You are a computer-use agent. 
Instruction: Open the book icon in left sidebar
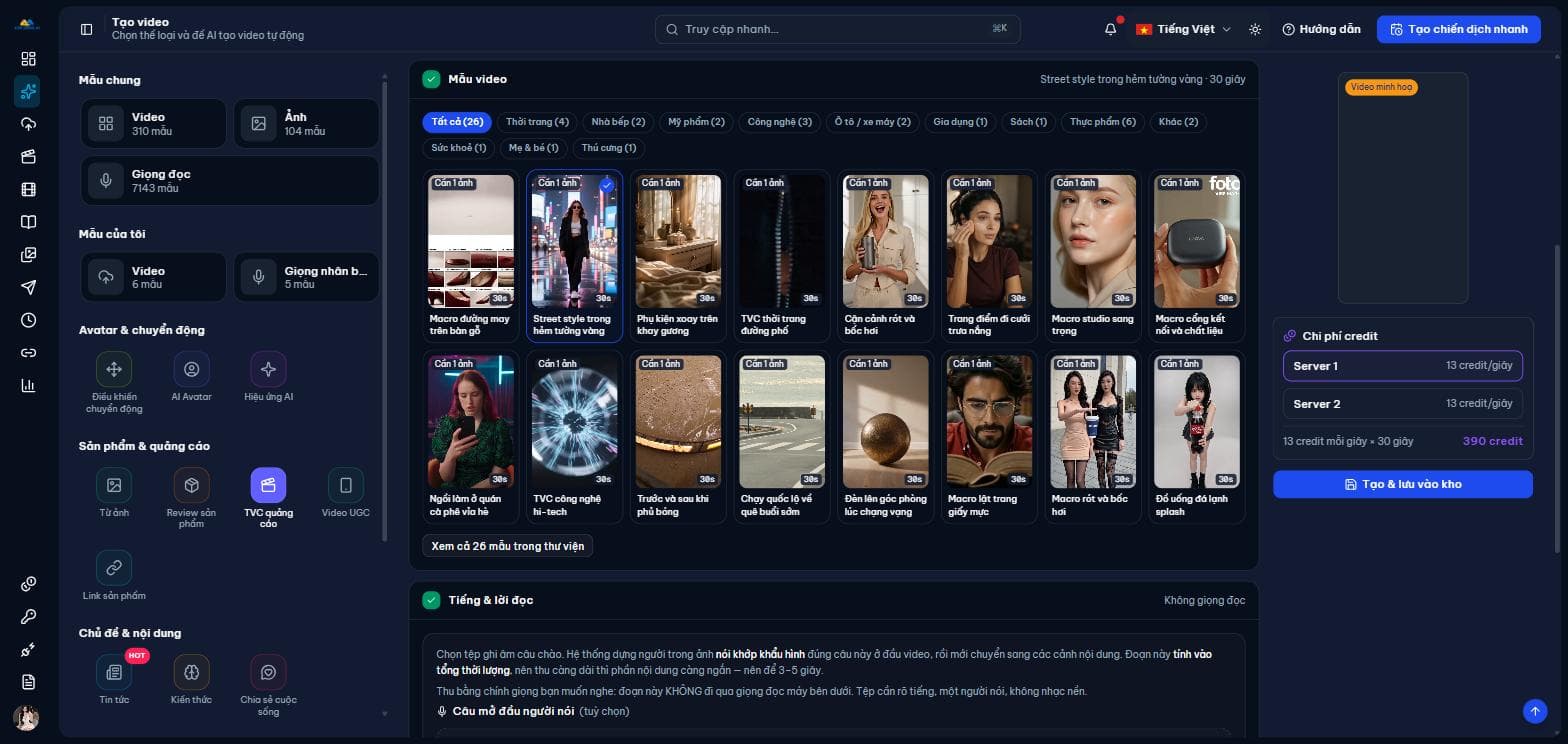point(28,222)
